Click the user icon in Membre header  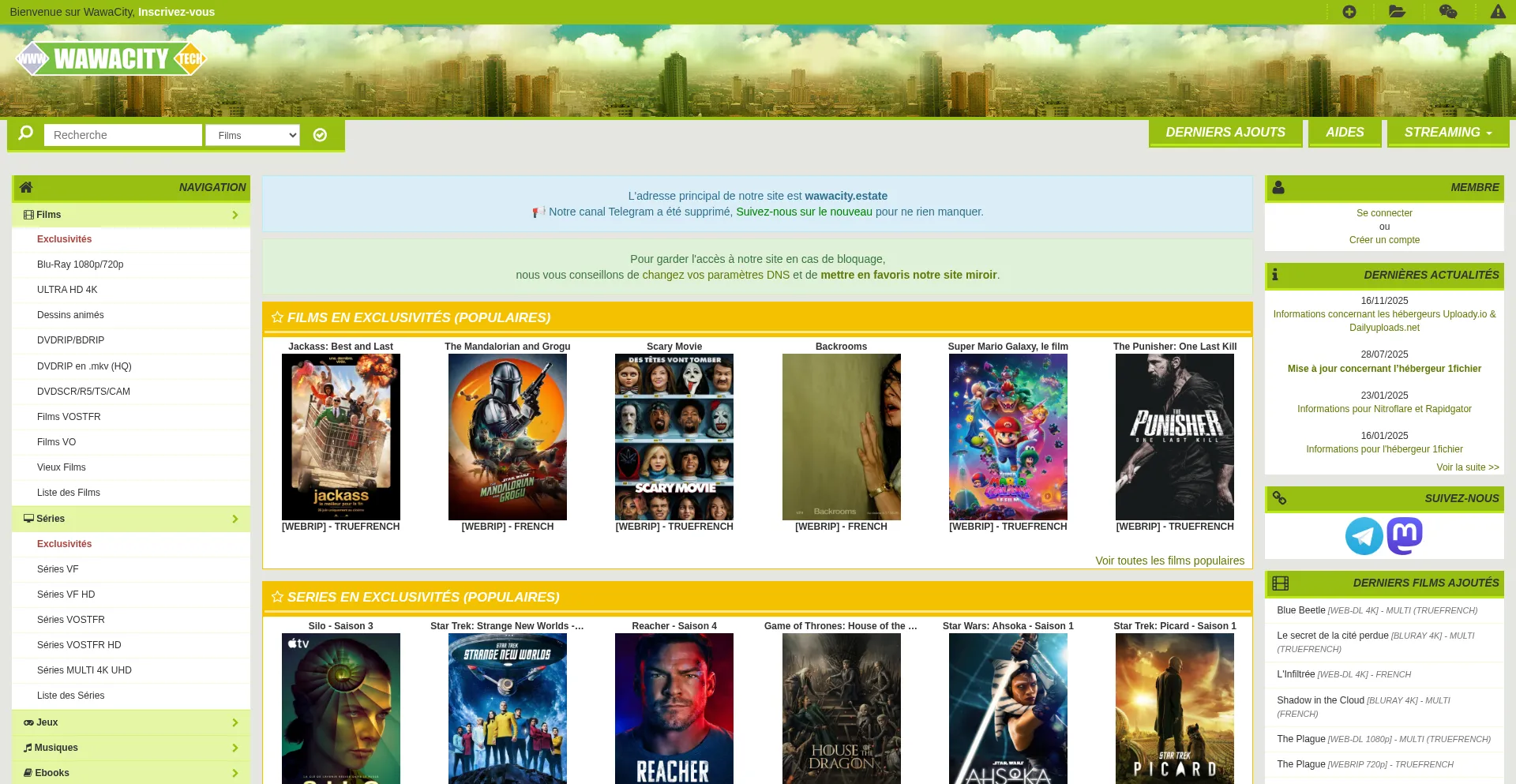coord(1278,187)
